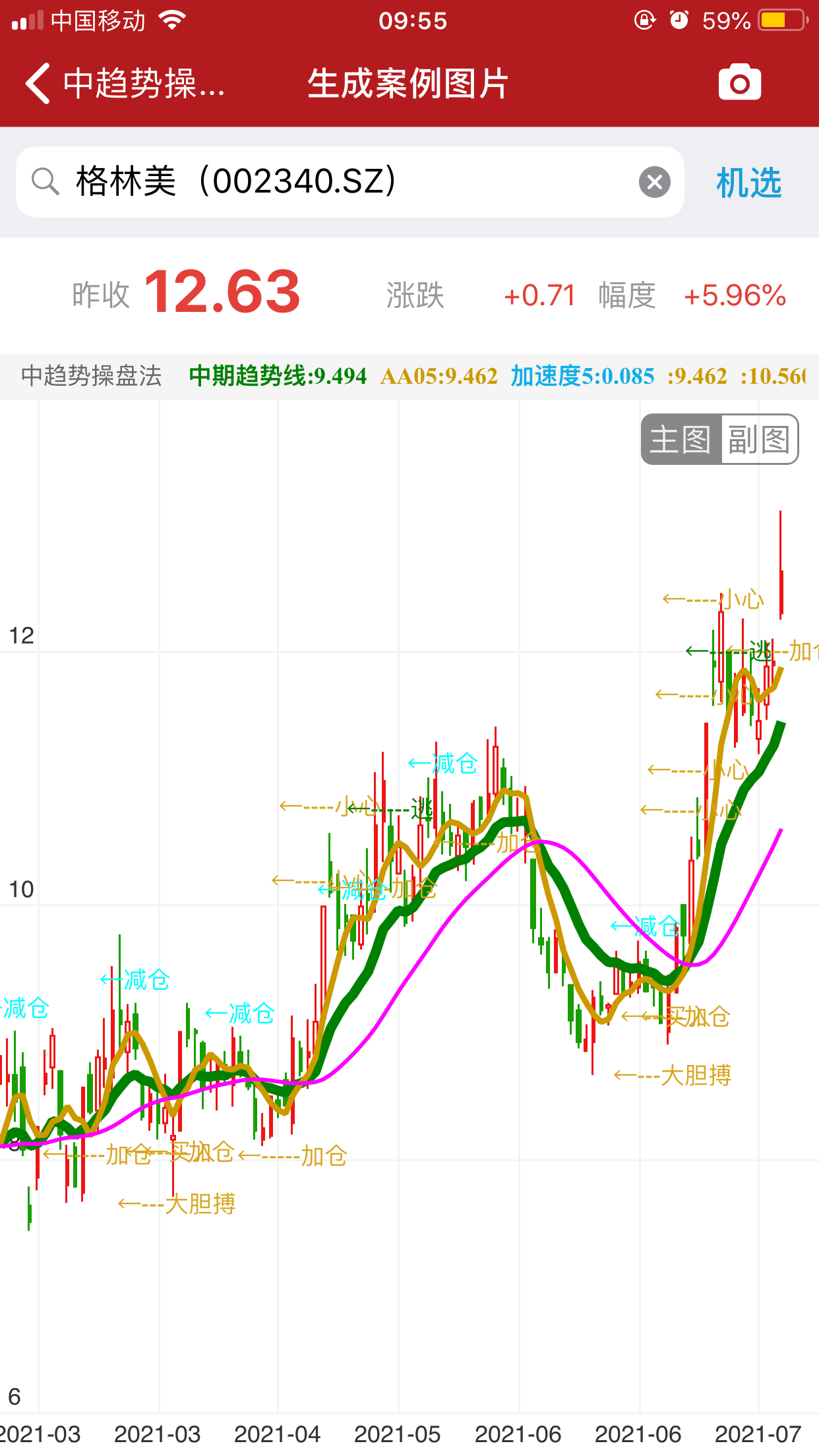Tap the 机选 random pick button
The image size is (819, 1456).
[x=748, y=183]
